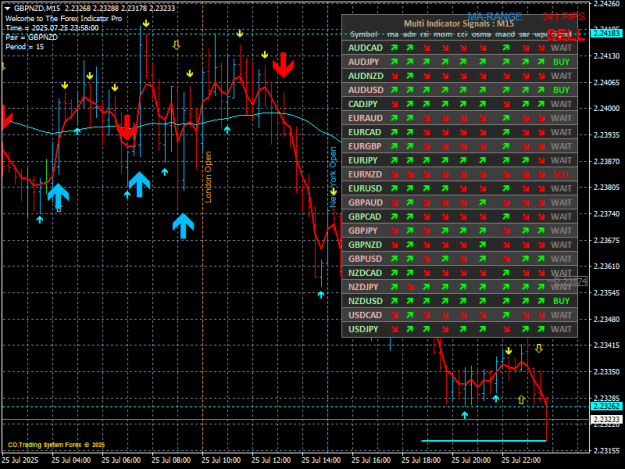Click the 25 Jul 22:00 time label

[x=521, y=460]
